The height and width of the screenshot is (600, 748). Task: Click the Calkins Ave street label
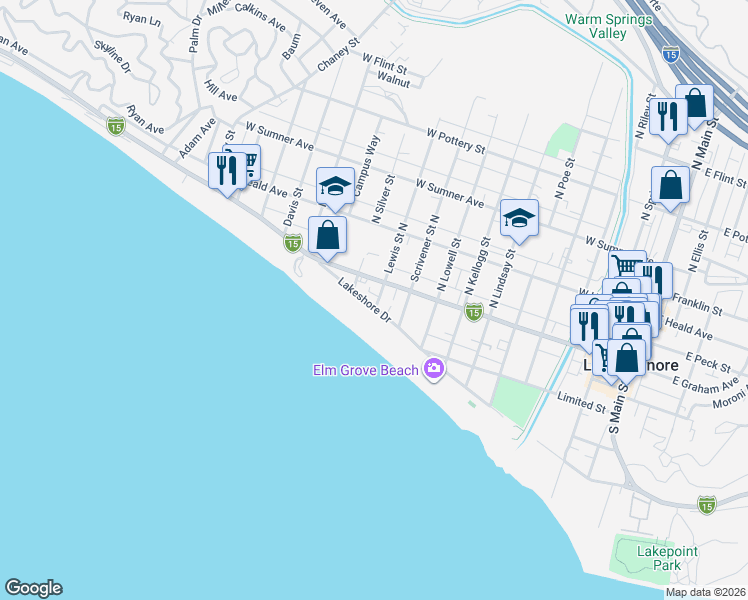pyautogui.click(x=260, y=17)
